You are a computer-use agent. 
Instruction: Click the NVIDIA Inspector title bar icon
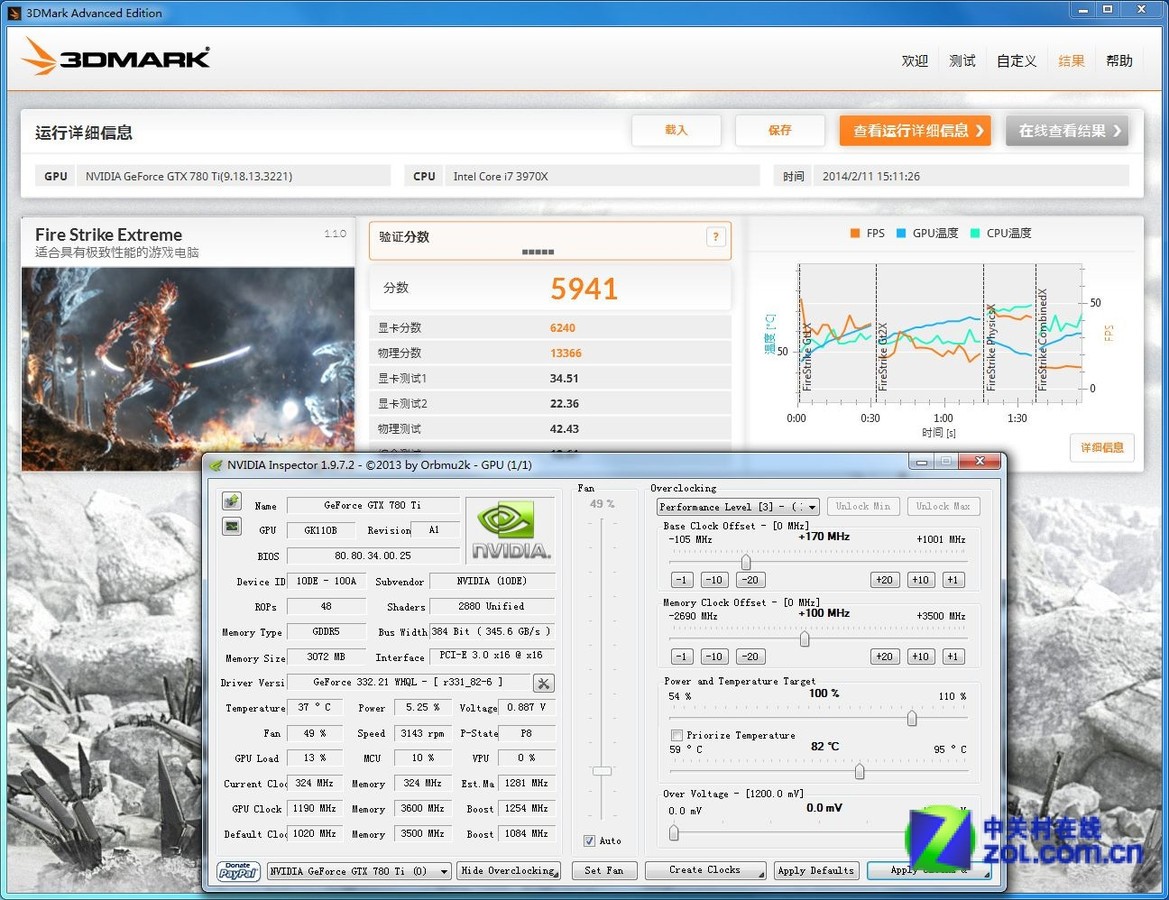pyautogui.click(x=215, y=465)
